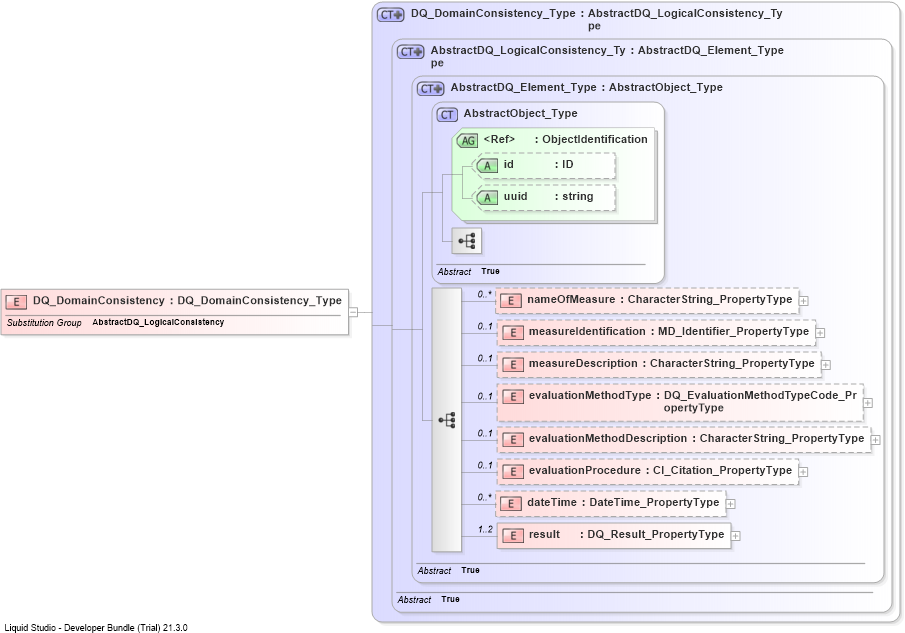Expand the measureIdentification element

820,333
